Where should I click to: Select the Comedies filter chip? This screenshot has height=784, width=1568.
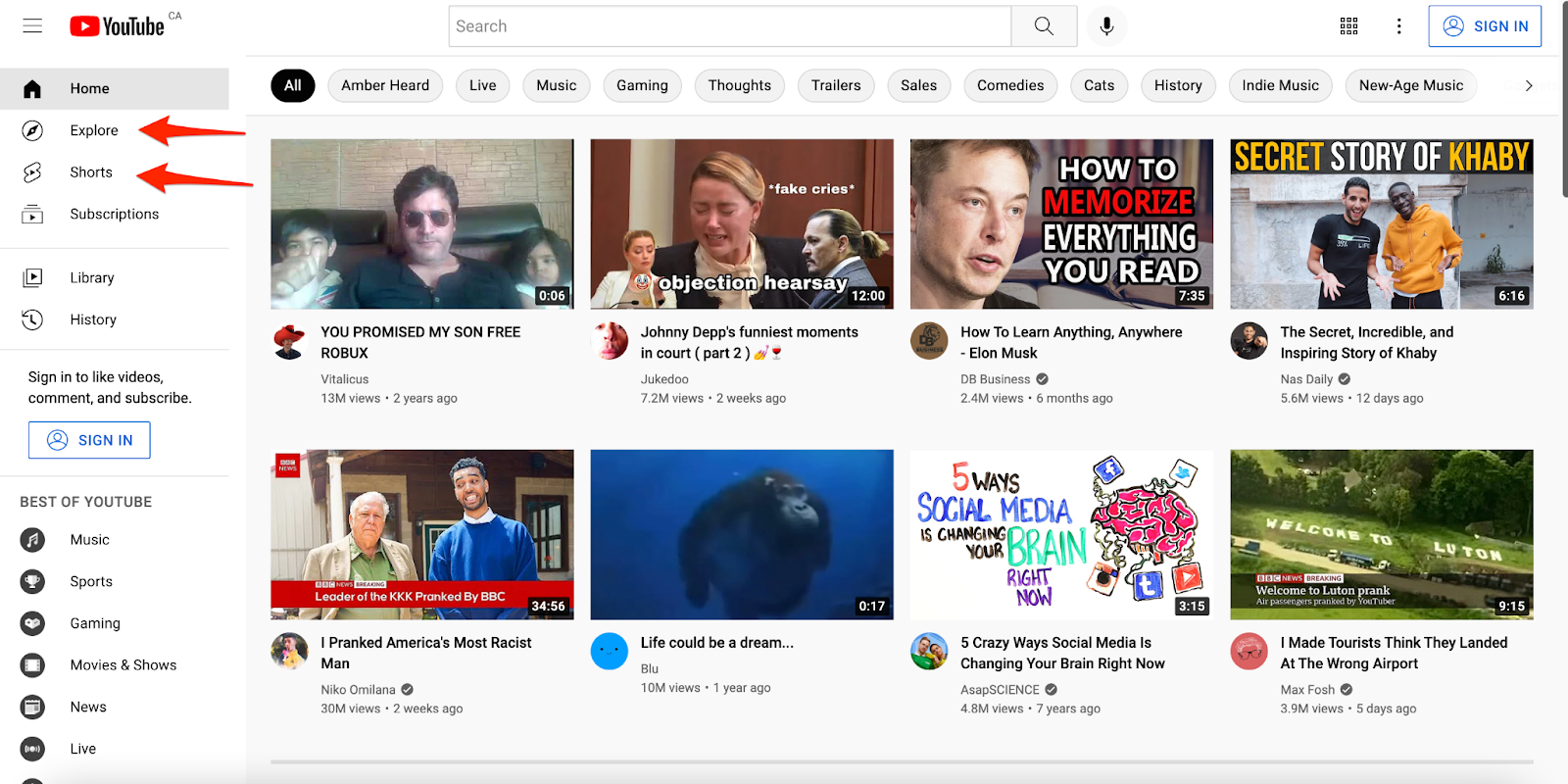click(x=1010, y=86)
